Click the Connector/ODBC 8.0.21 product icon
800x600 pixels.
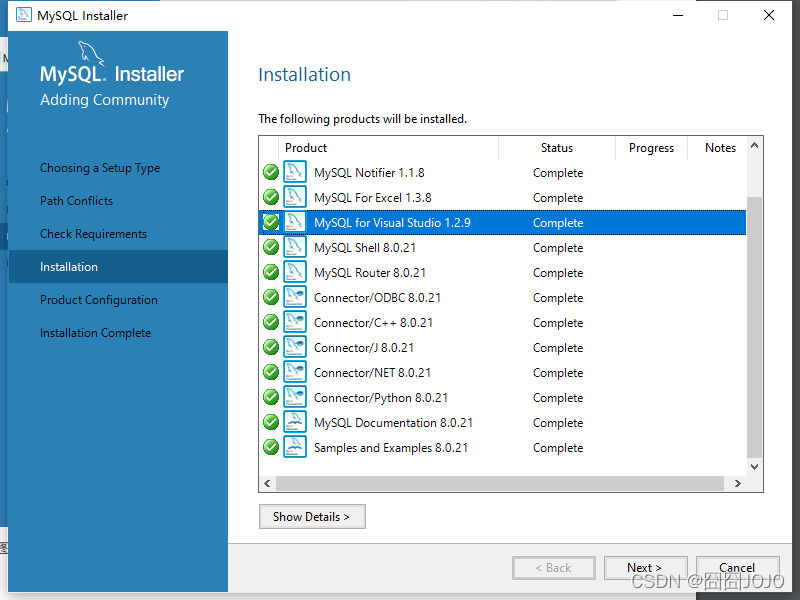click(295, 297)
